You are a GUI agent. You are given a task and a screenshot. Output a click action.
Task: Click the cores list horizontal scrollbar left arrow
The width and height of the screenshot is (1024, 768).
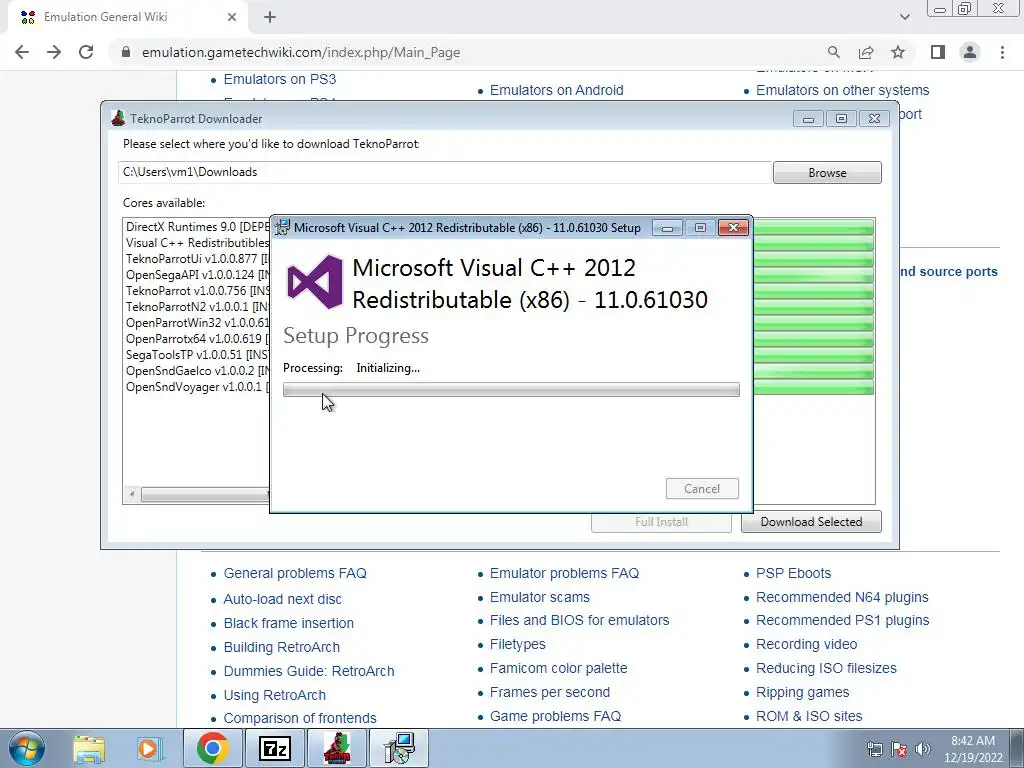(132, 494)
